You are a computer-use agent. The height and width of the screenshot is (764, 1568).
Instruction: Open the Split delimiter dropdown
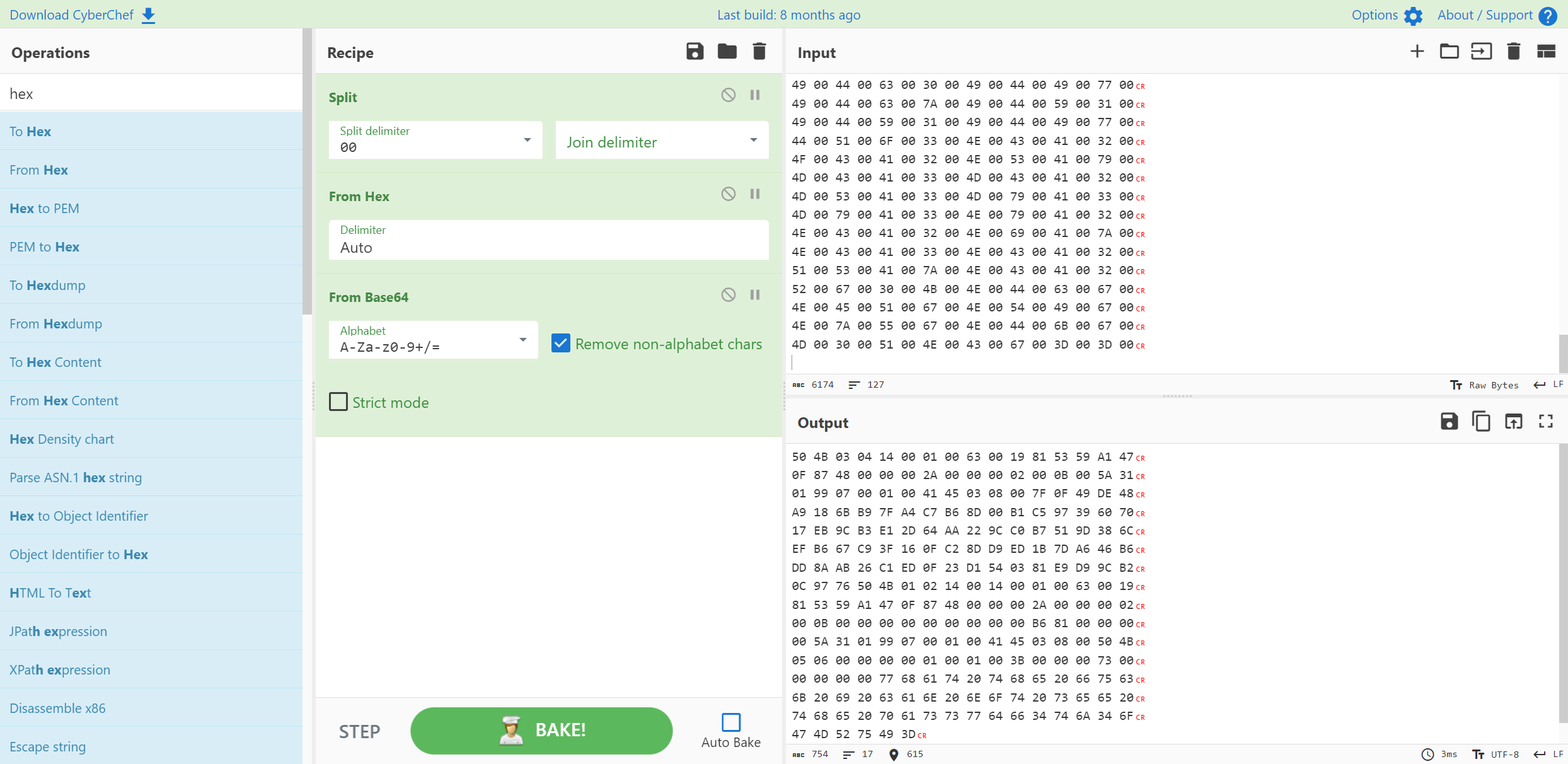pos(527,140)
